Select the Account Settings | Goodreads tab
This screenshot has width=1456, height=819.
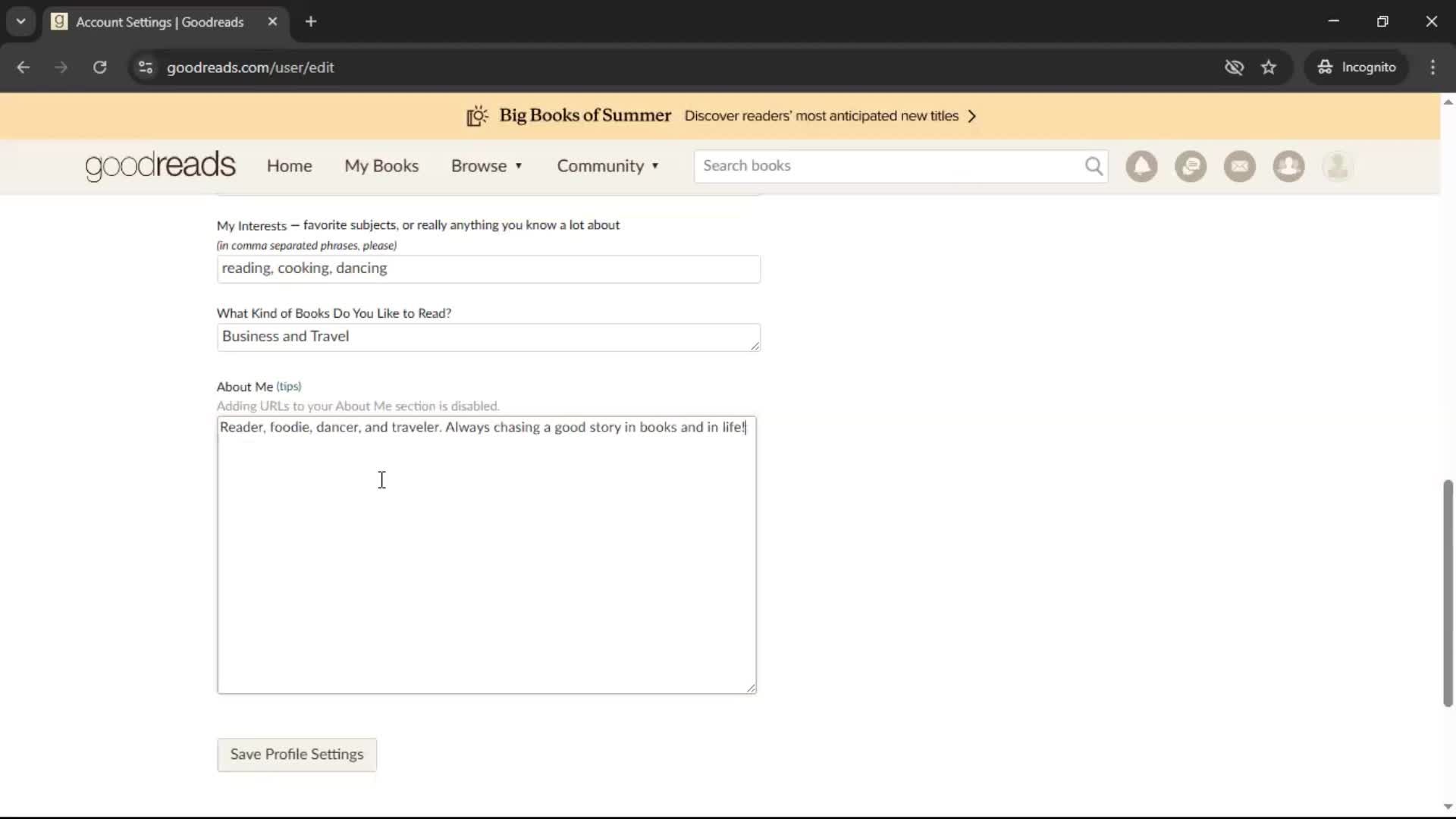pyautogui.click(x=165, y=21)
